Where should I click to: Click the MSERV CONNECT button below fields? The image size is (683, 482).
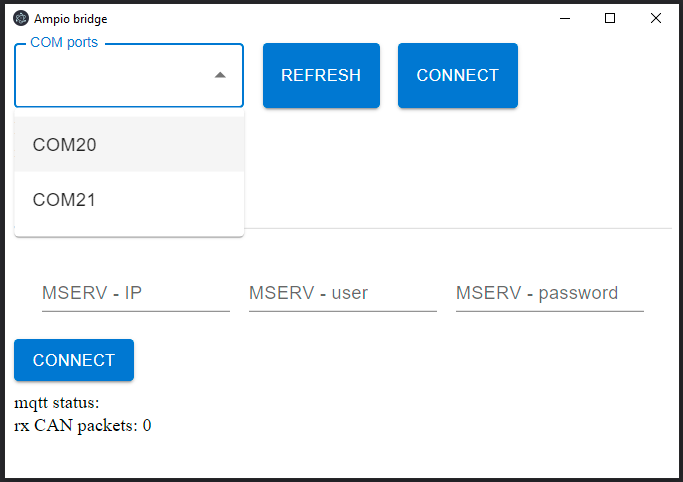click(x=74, y=360)
